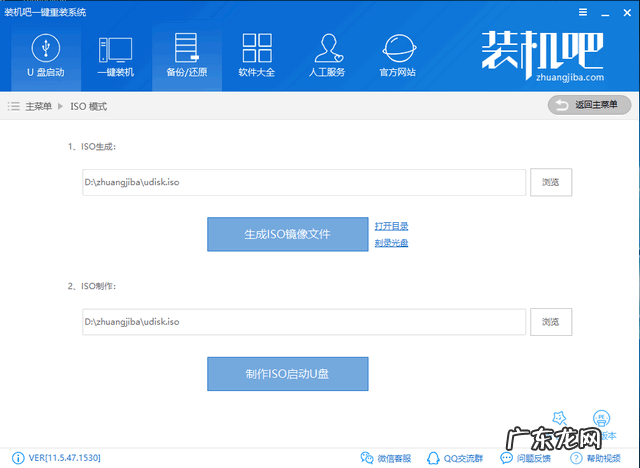
Task: Open QQ交流群 in the status bar
Action: [x=455, y=458]
